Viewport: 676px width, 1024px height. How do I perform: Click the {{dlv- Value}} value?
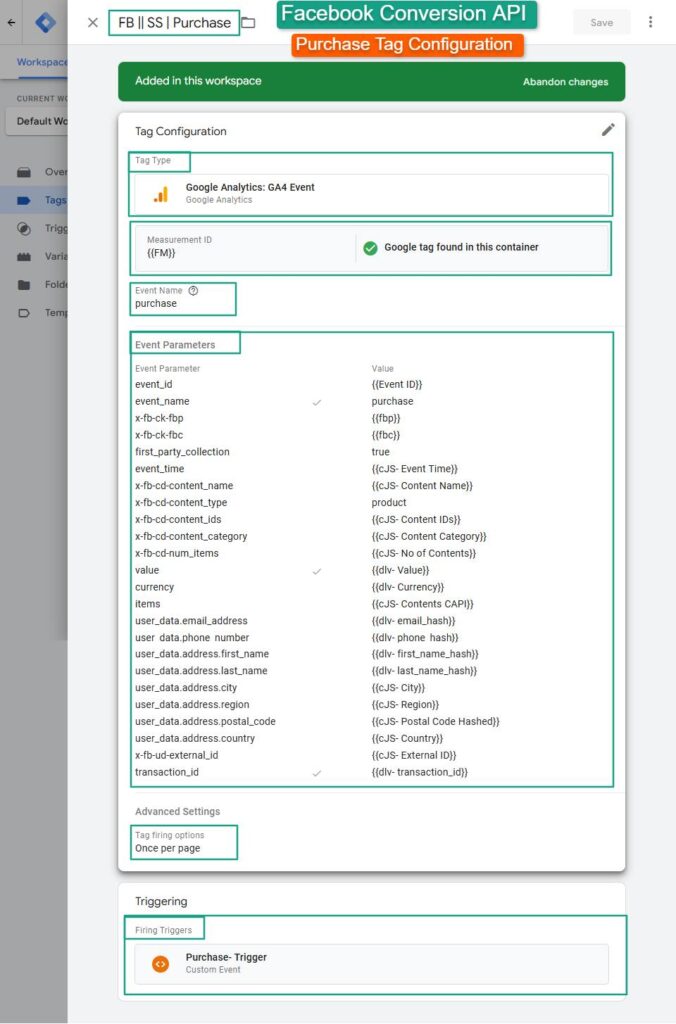(400, 570)
